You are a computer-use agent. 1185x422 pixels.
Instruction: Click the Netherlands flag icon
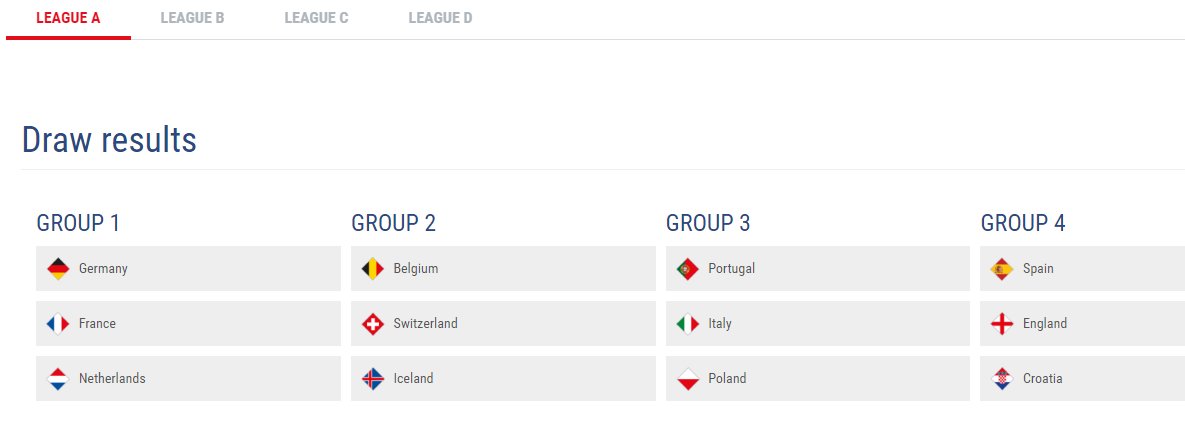click(x=58, y=378)
